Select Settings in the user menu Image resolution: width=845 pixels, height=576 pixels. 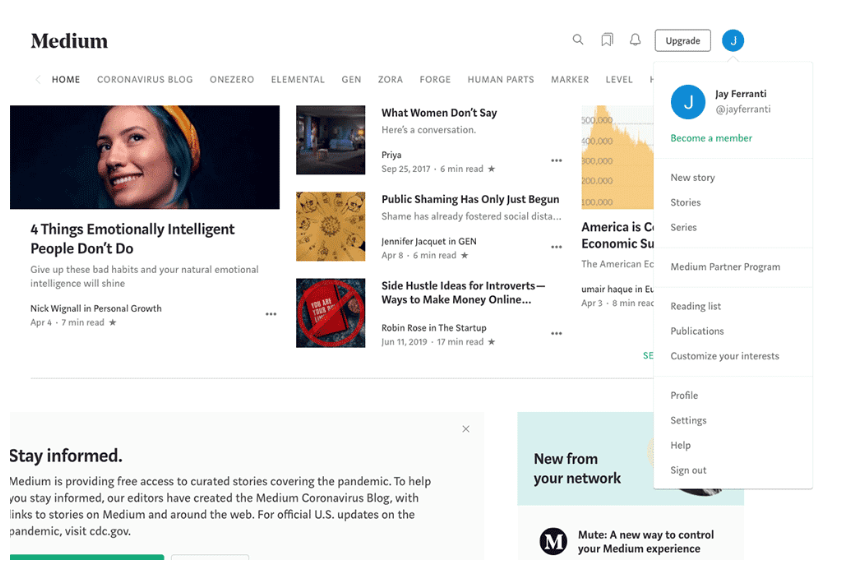coord(688,420)
